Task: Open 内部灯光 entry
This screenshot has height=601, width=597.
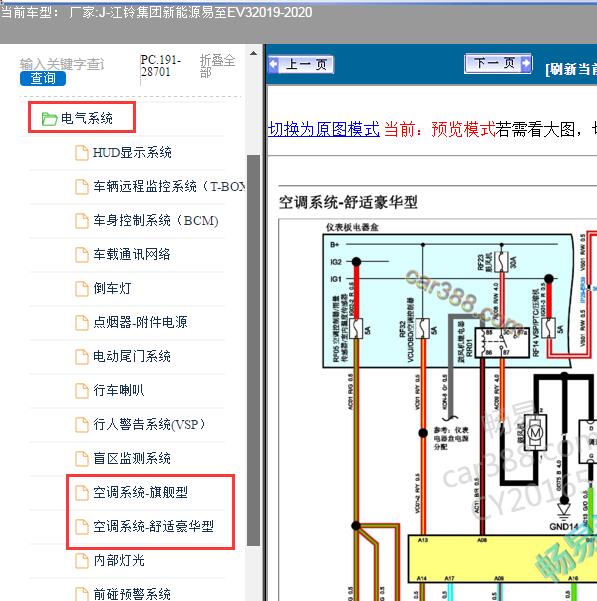Action: tap(119, 560)
